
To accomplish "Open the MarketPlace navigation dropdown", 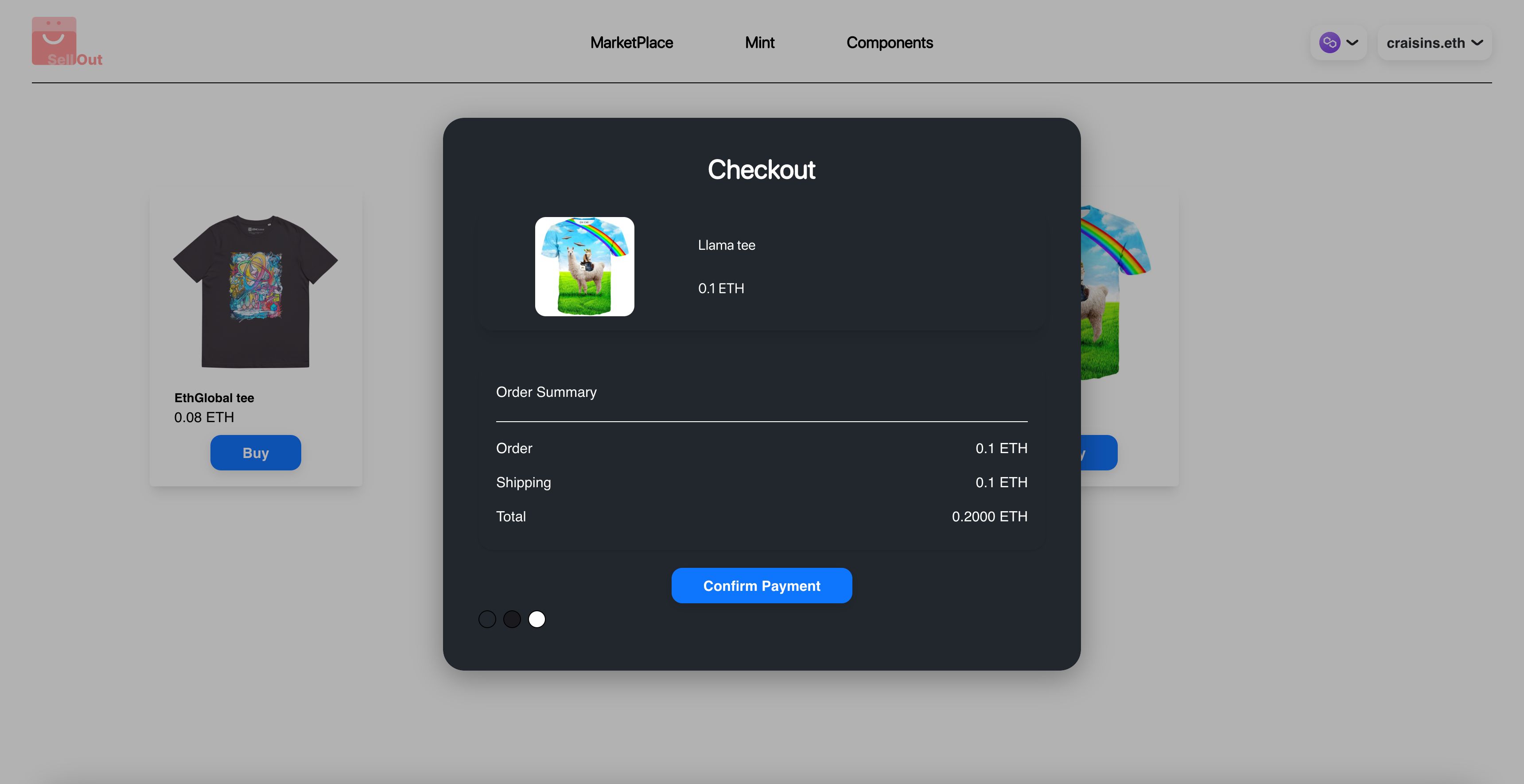I will click(x=631, y=42).
